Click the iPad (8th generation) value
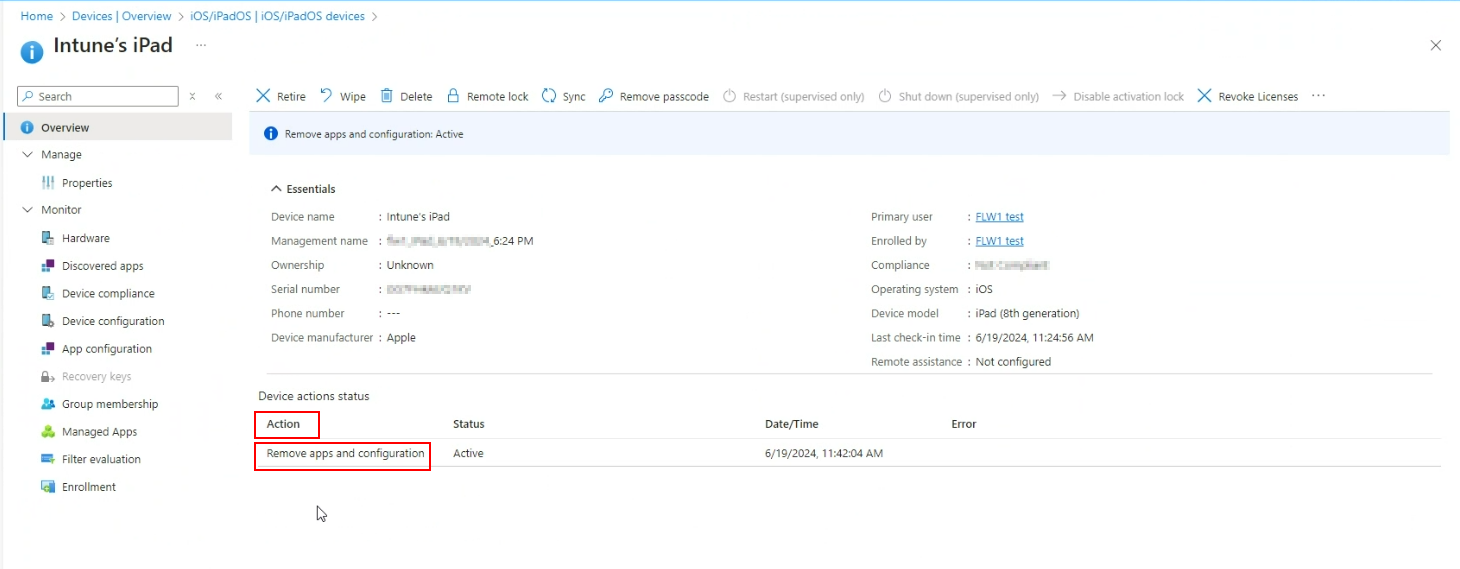The width and height of the screenshot is (1460, 569). [1027, 313]
